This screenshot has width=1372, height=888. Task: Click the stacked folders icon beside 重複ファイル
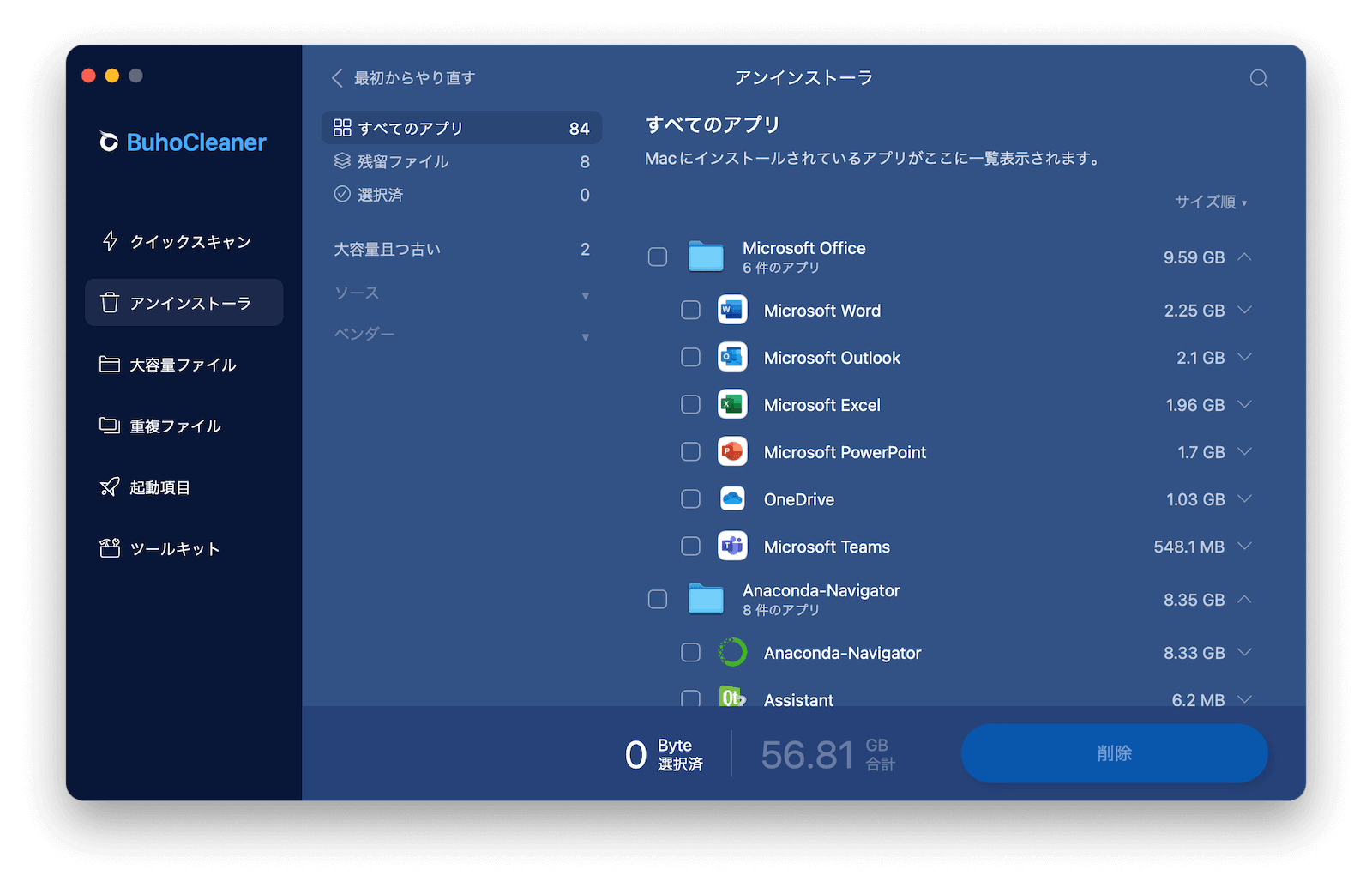coord(110,426)
